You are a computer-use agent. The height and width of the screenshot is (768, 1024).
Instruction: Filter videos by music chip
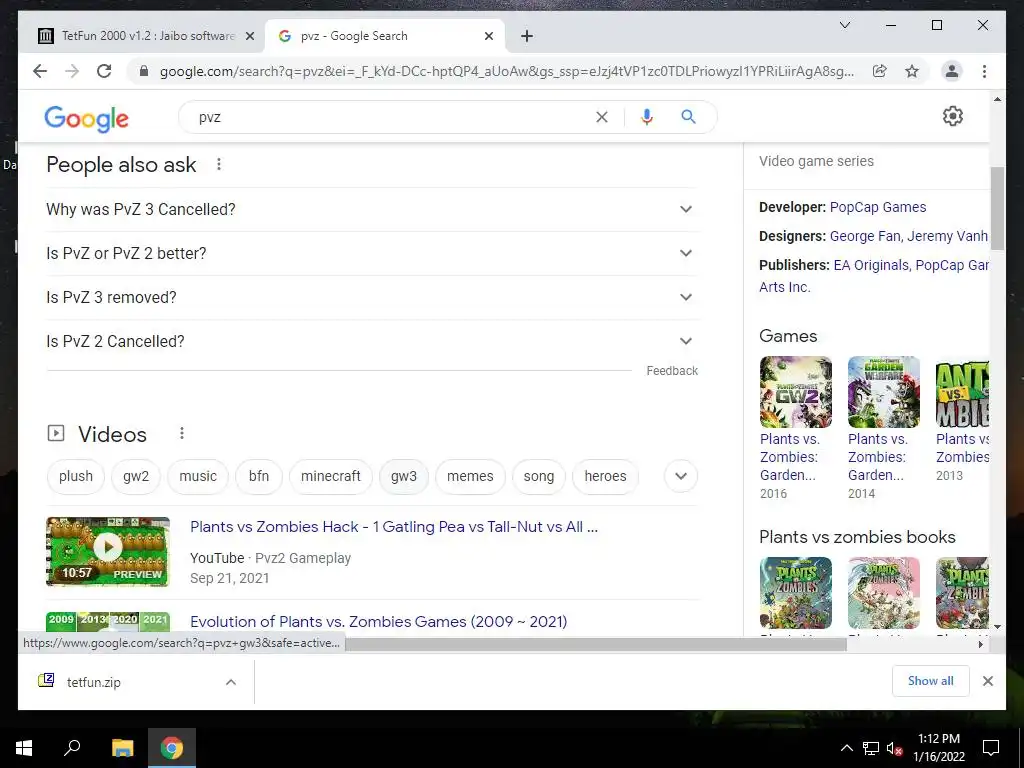click(x=198, y=476)
